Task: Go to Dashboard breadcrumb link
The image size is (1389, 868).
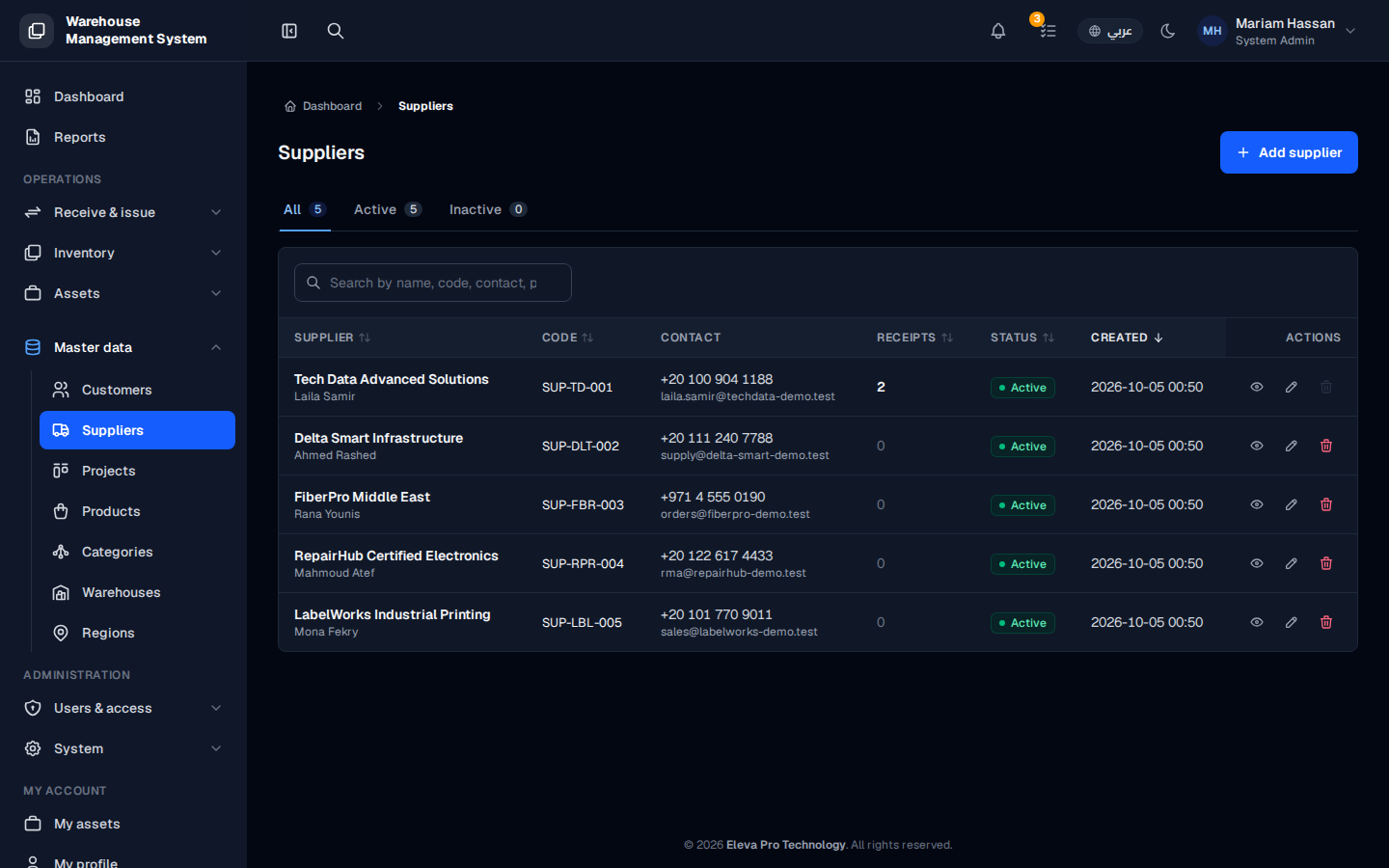Action: (323, 106)
